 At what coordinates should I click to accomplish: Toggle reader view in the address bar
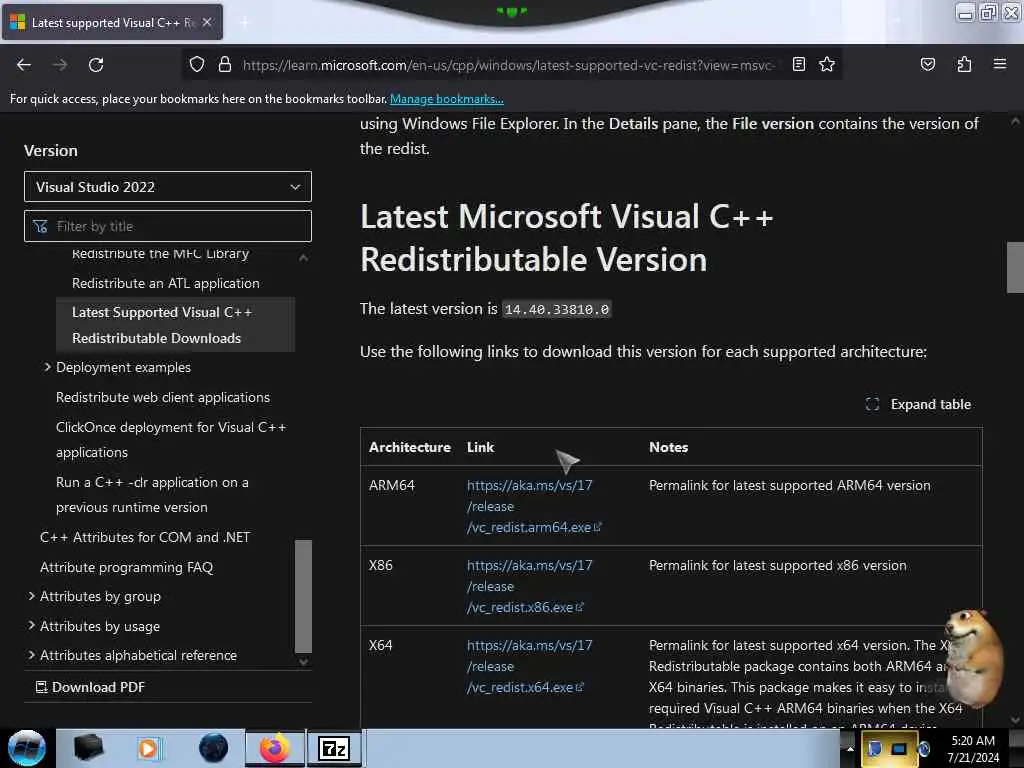pos(798,64)
